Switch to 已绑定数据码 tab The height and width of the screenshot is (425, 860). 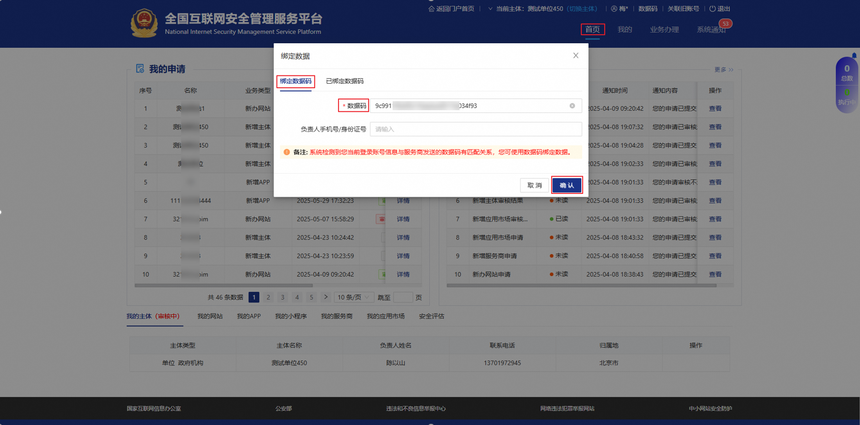(344, 81)
